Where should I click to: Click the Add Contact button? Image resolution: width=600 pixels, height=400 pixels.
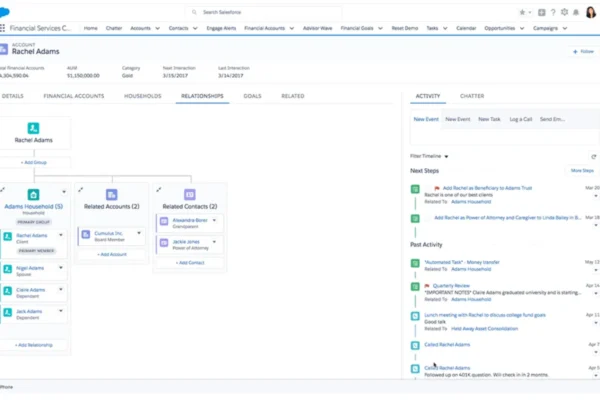(190, 263)
